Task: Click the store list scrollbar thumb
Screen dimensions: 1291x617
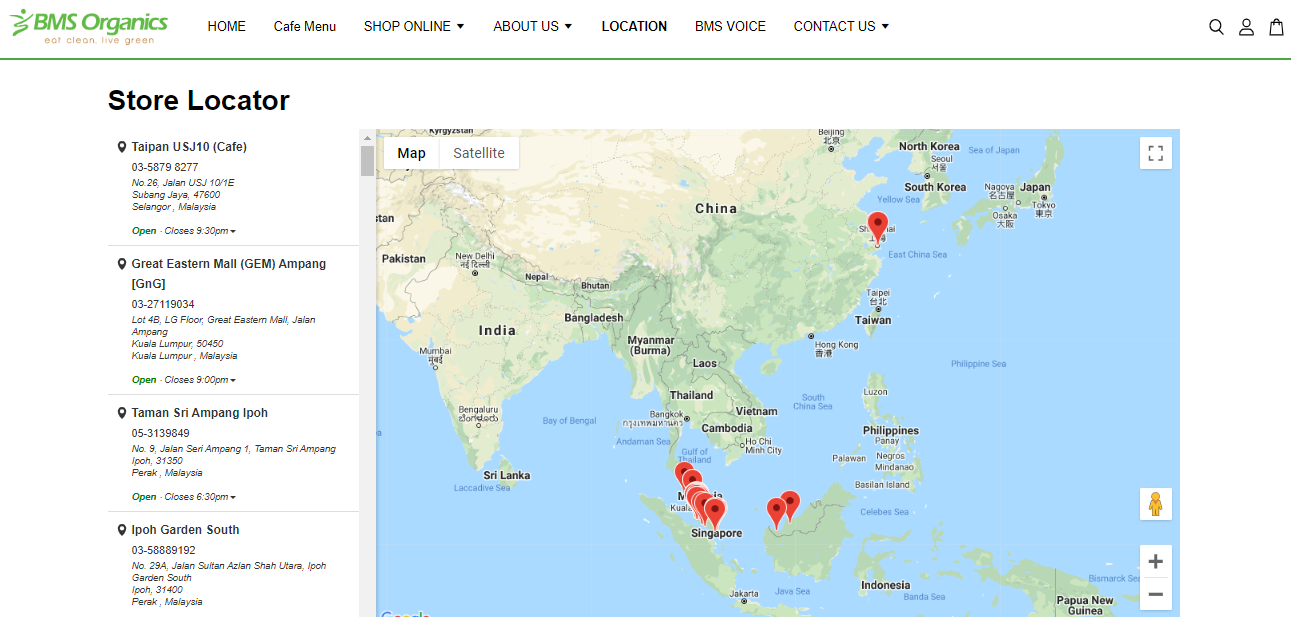Action: pos(367,160)
